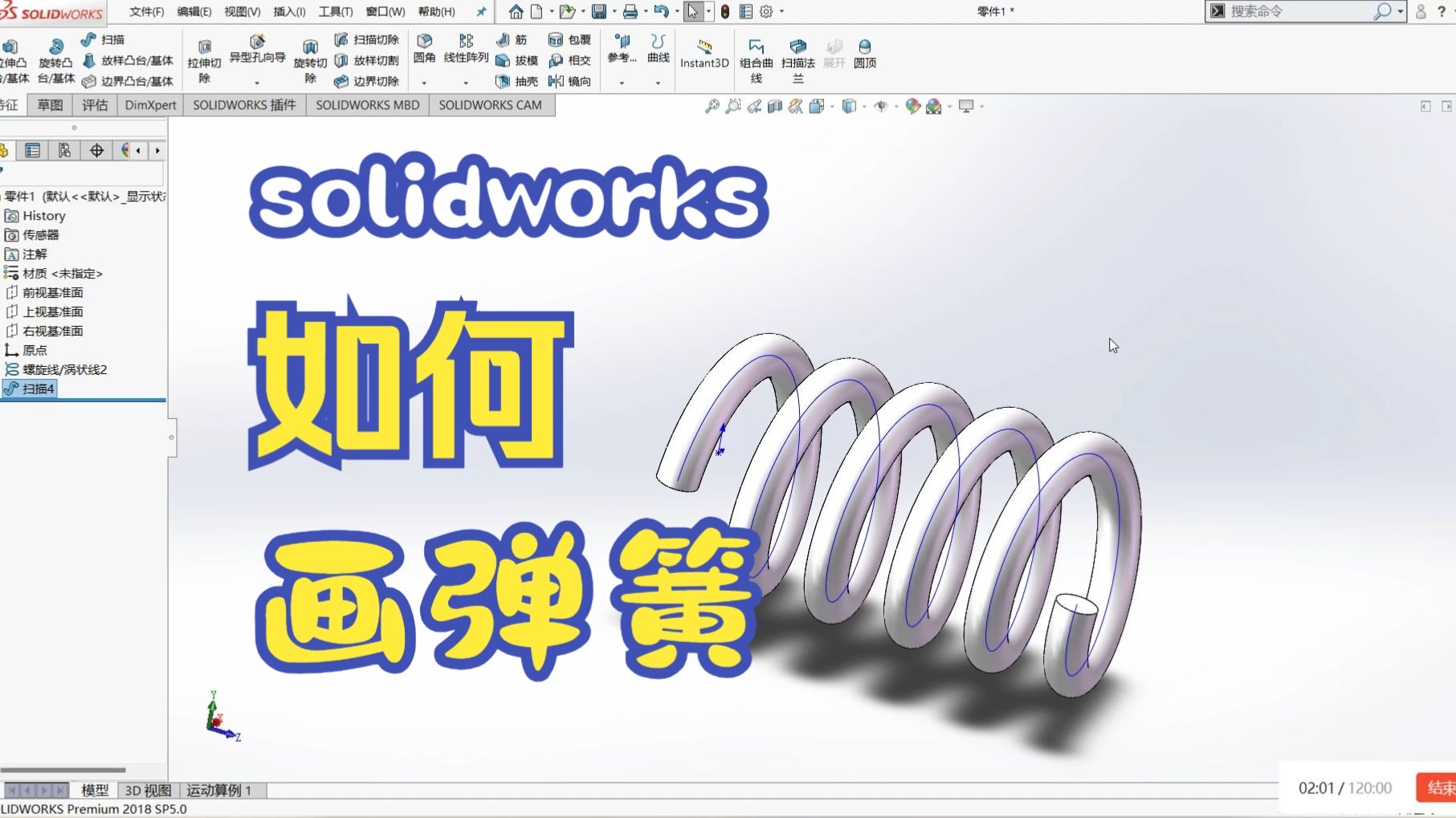Viewport: 1456px width, 818px height.
Task: Click the Revolve boss (旋转凸台/基体) icon
Action: [55, 60]
